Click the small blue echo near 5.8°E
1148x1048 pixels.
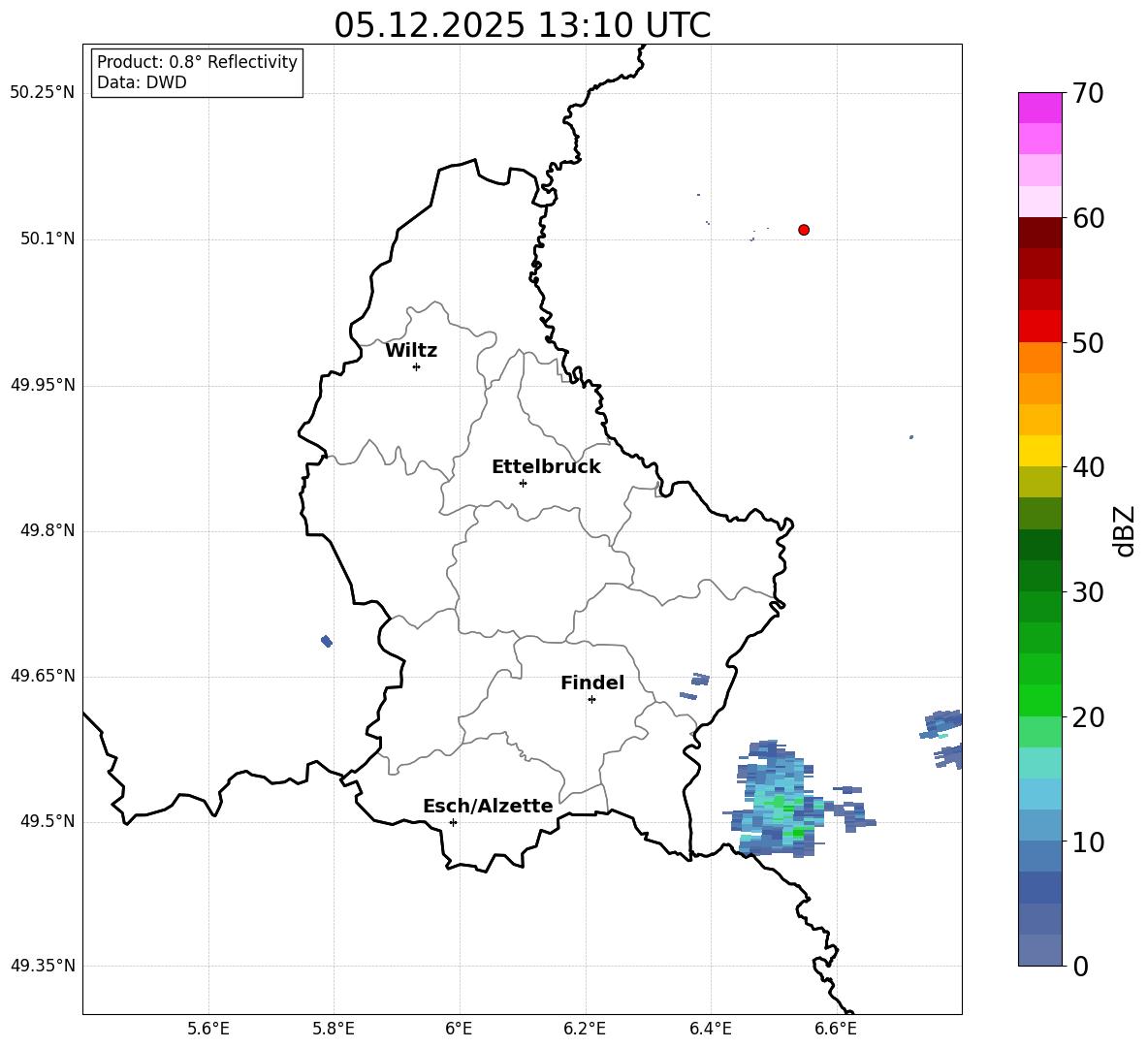[327, 641]
